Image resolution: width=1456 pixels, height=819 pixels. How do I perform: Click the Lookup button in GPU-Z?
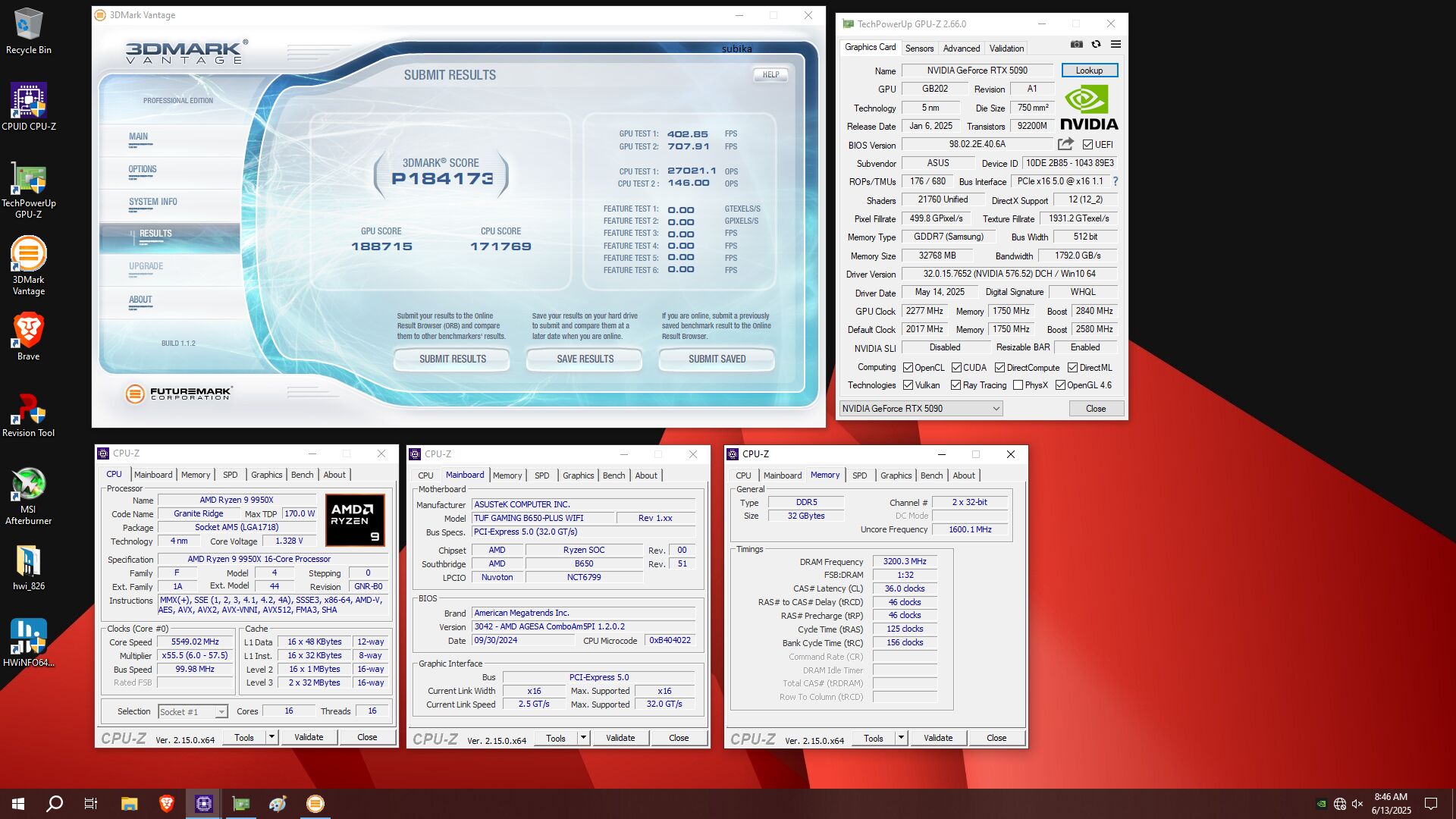point(1089,71)
